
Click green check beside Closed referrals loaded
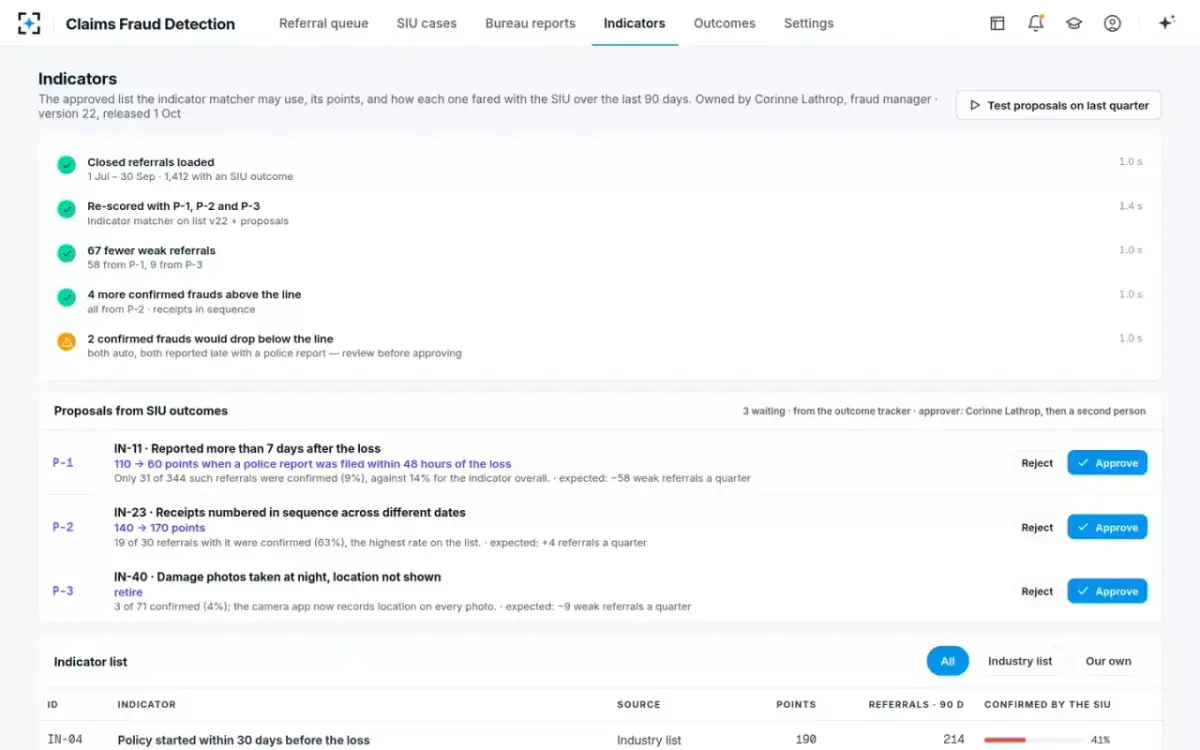66,165
